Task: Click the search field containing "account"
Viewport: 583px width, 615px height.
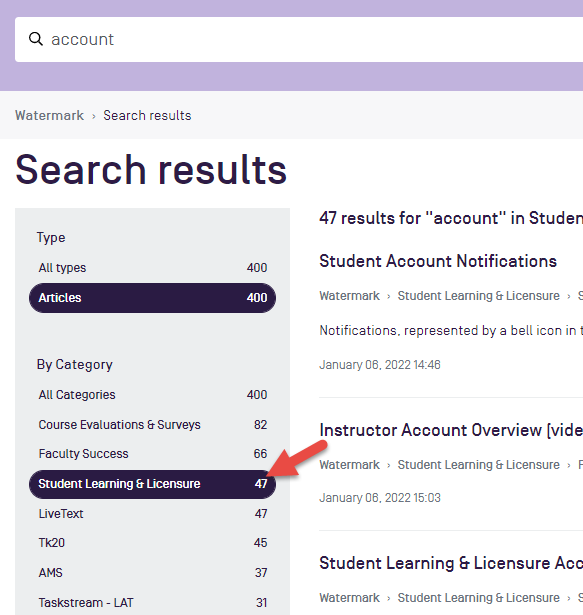Action: [x=299, y=39]
